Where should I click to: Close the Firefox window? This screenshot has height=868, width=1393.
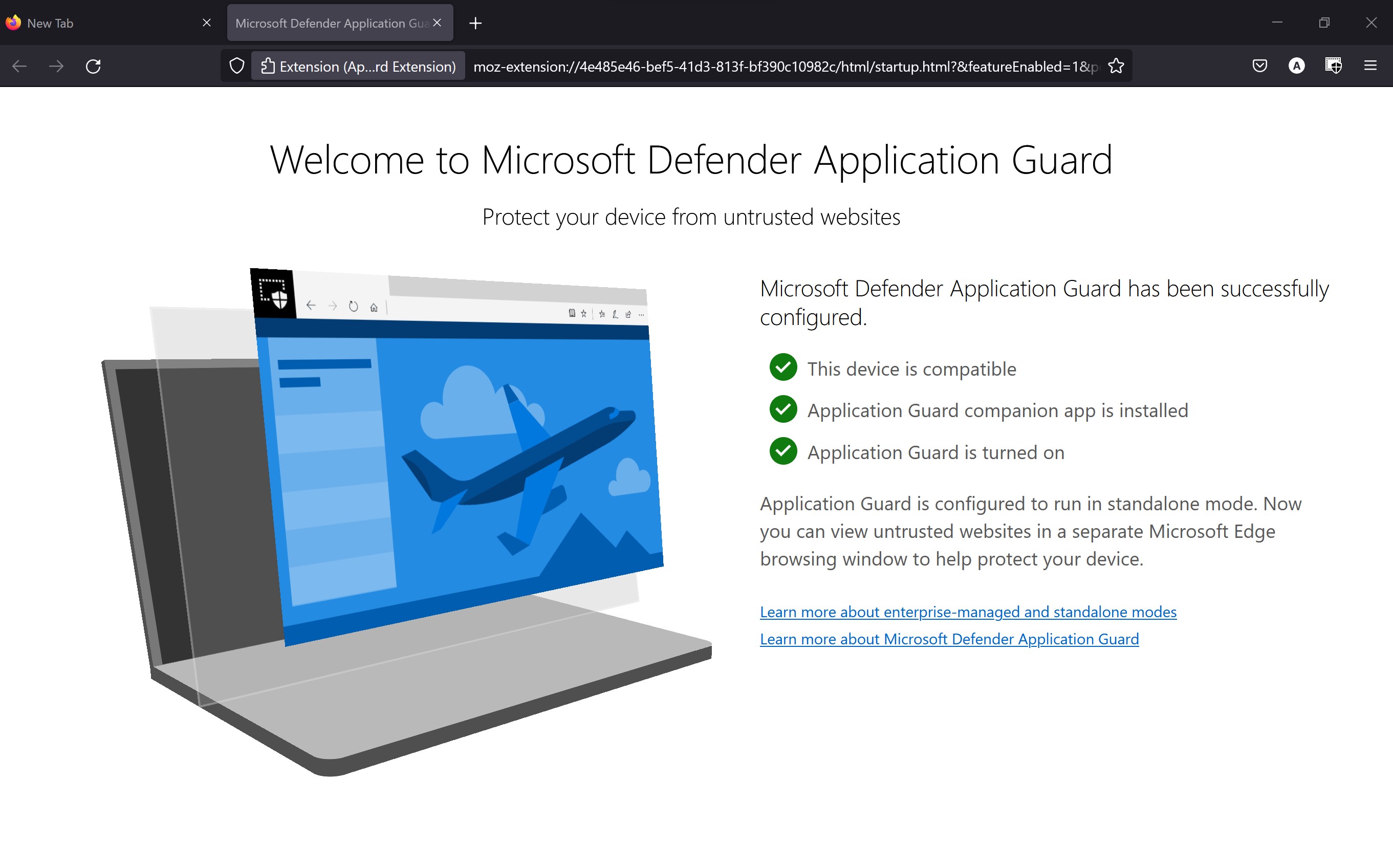1371,23
